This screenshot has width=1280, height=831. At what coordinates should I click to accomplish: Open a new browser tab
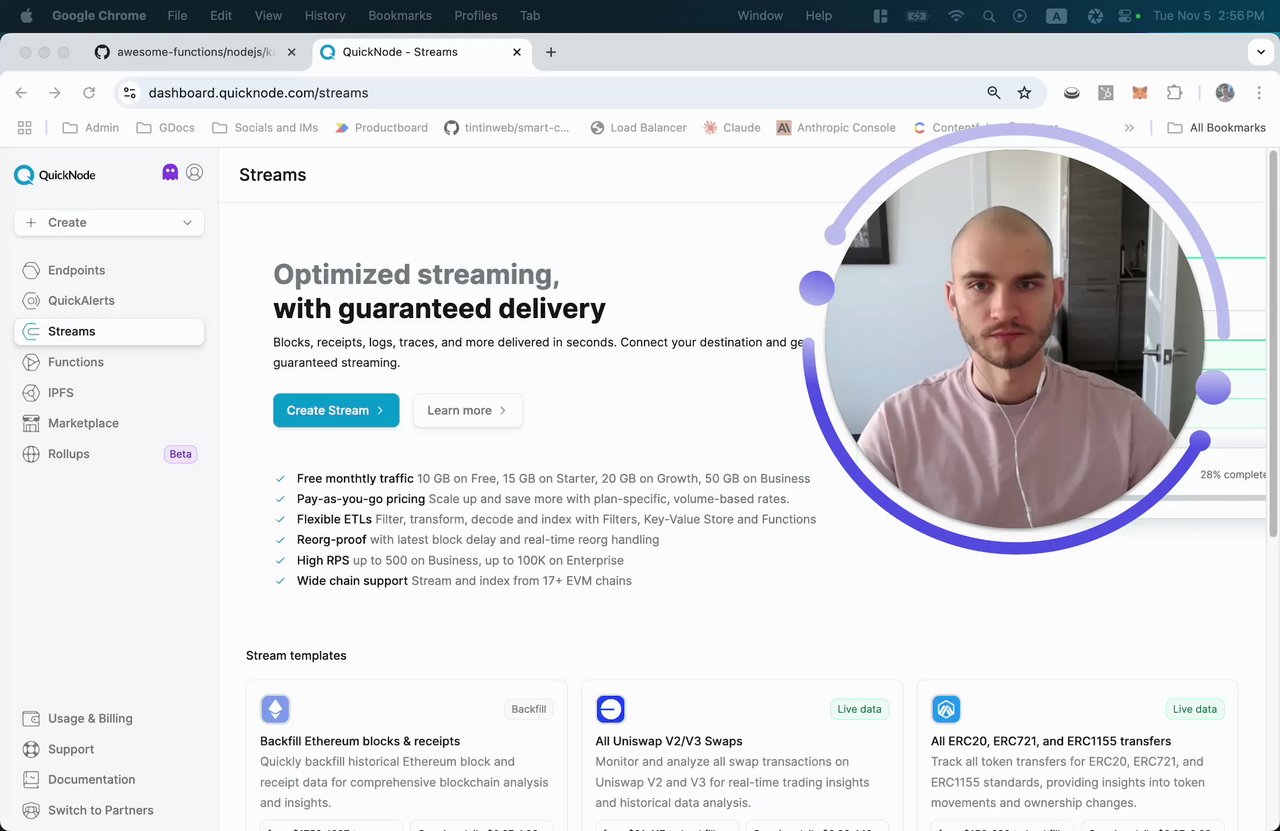point(550,52)
